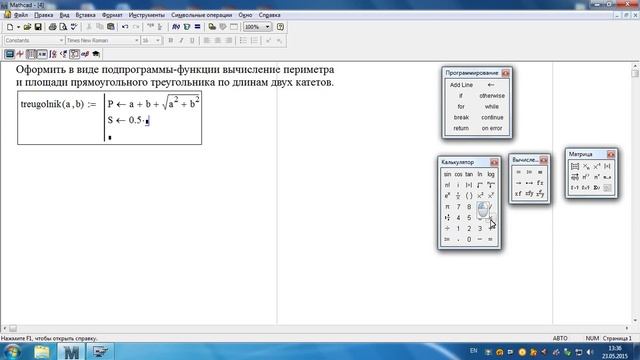
Task: Align text left
Action: (207, 40)
